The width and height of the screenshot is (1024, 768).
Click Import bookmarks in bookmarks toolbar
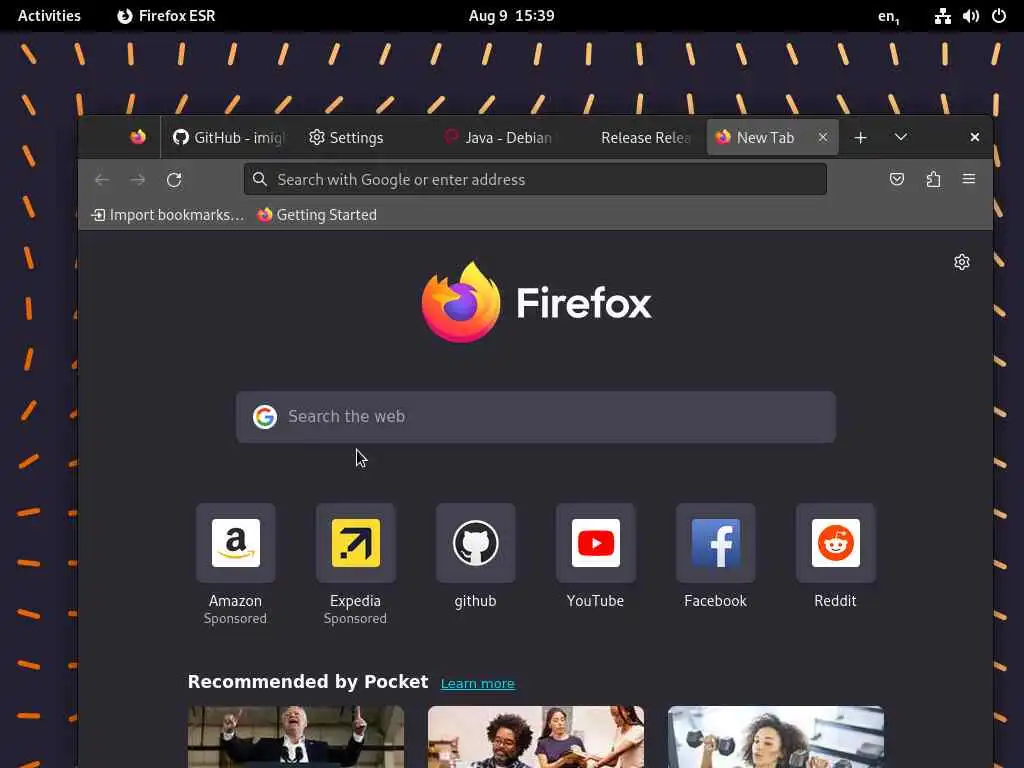[168, 215]
